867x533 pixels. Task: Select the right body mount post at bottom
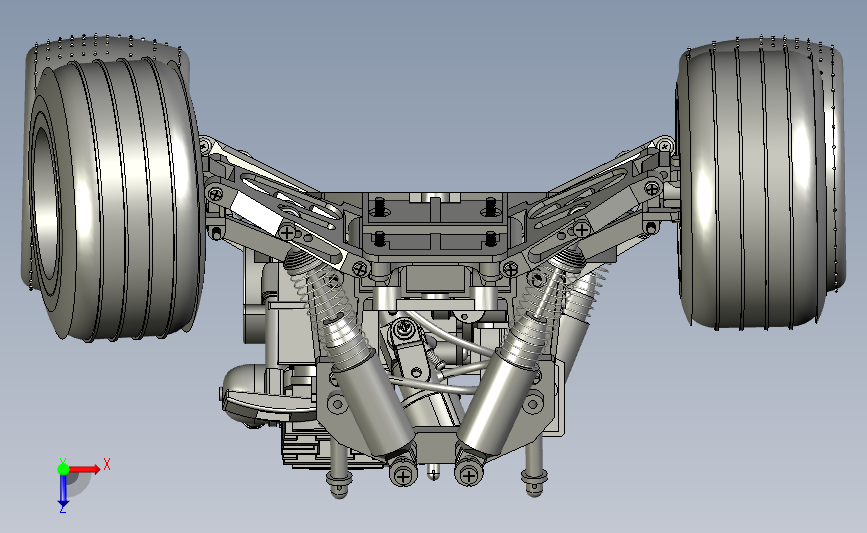tap(534, 466)
